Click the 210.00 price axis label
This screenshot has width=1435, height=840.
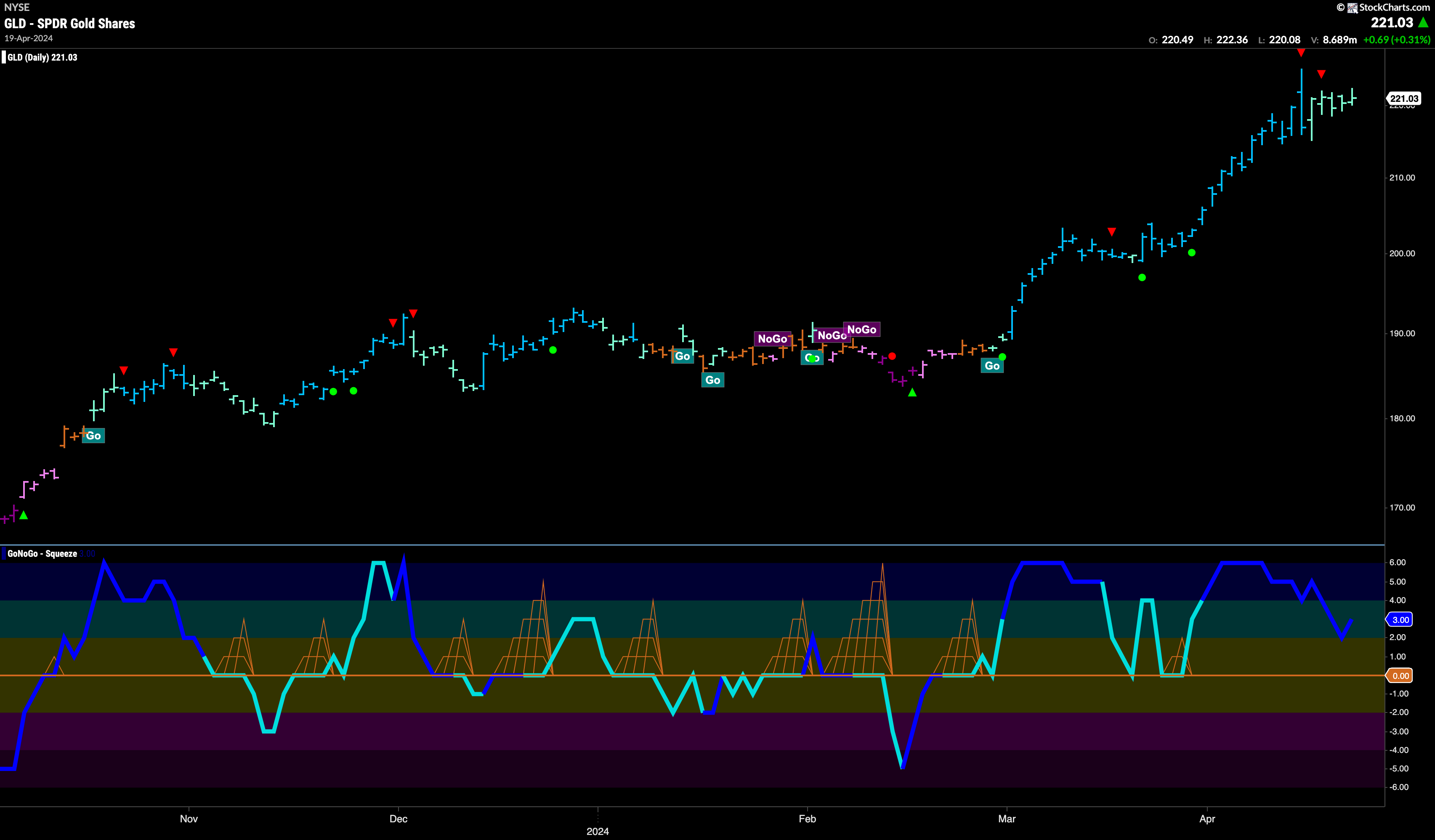[1402, 178]
